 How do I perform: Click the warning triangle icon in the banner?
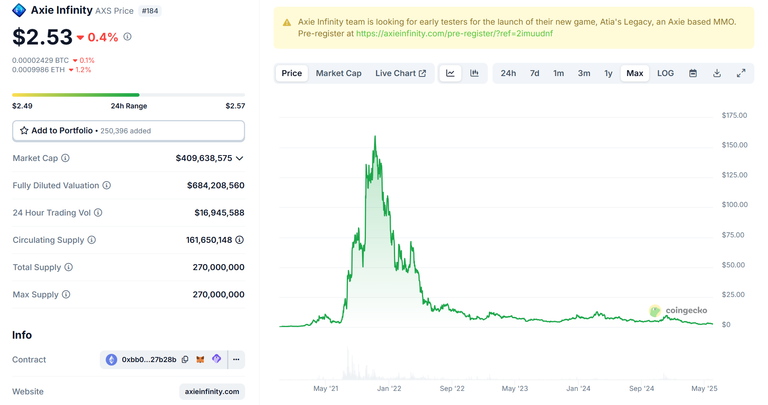coord(287,23)
